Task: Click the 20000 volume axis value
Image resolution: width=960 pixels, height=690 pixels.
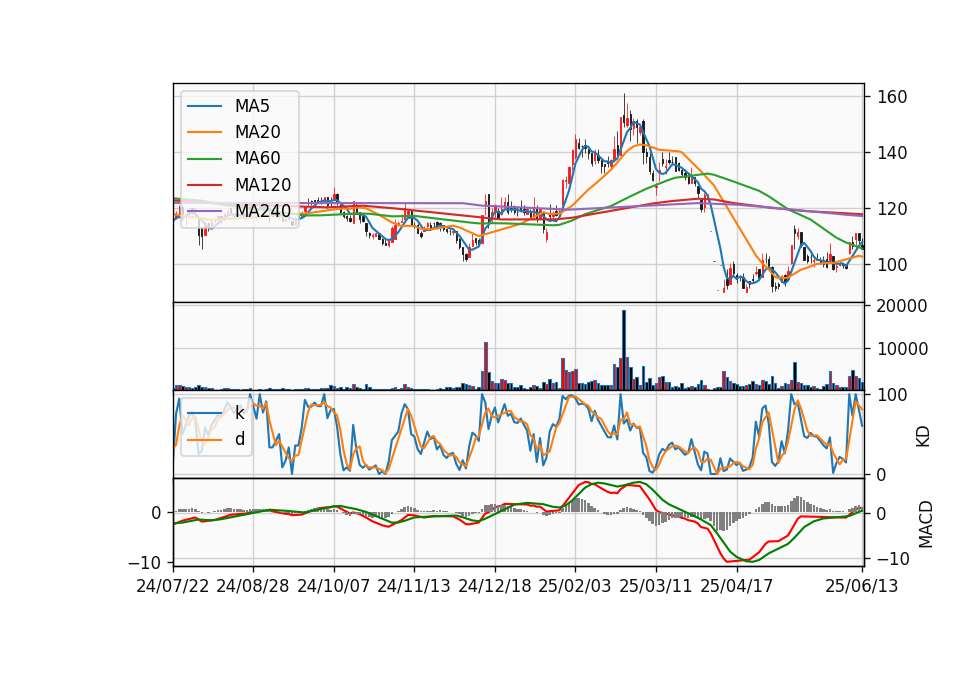Action: [x=902, y=306]
